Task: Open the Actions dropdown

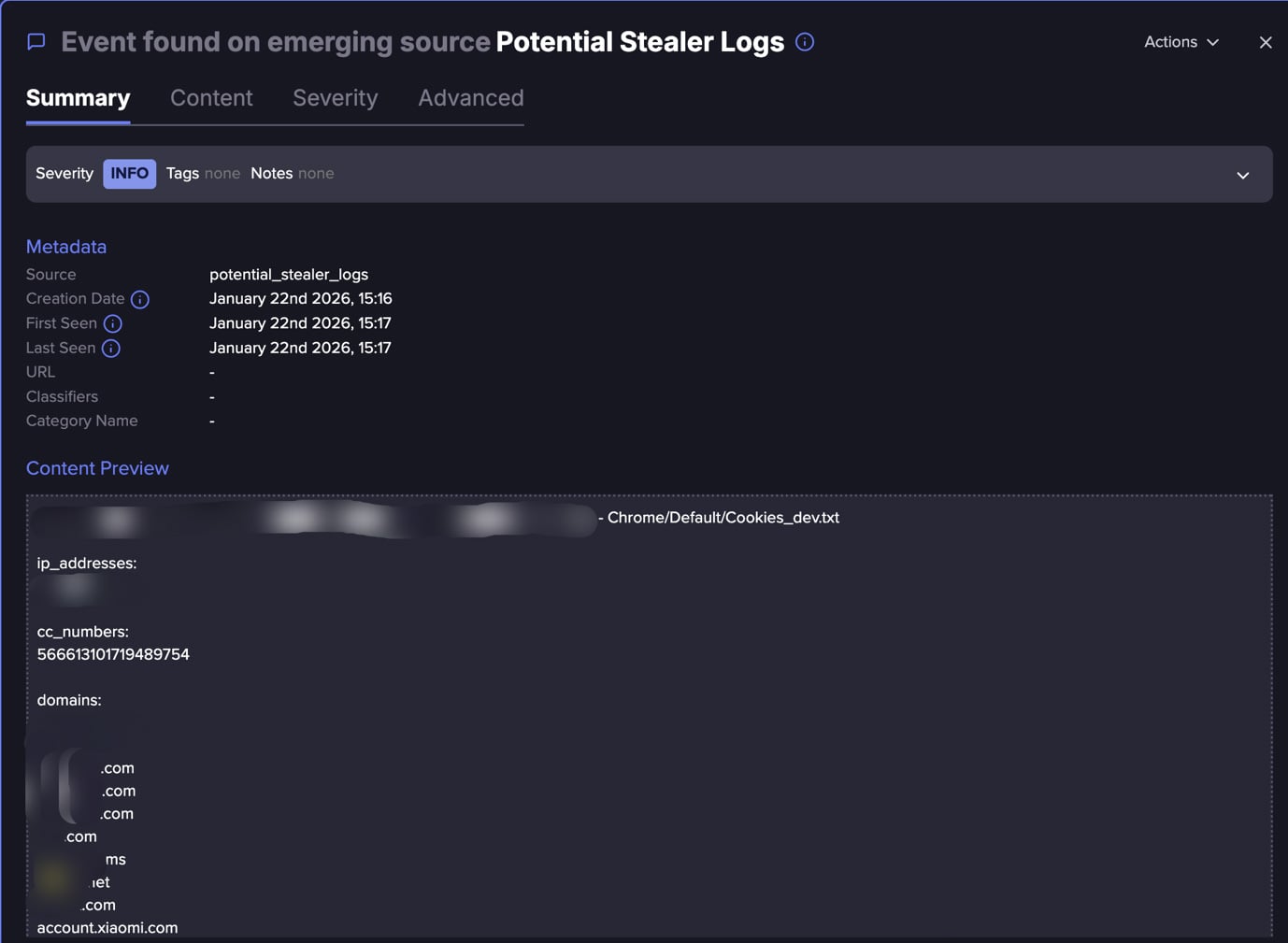Action: click(1169, 41)
